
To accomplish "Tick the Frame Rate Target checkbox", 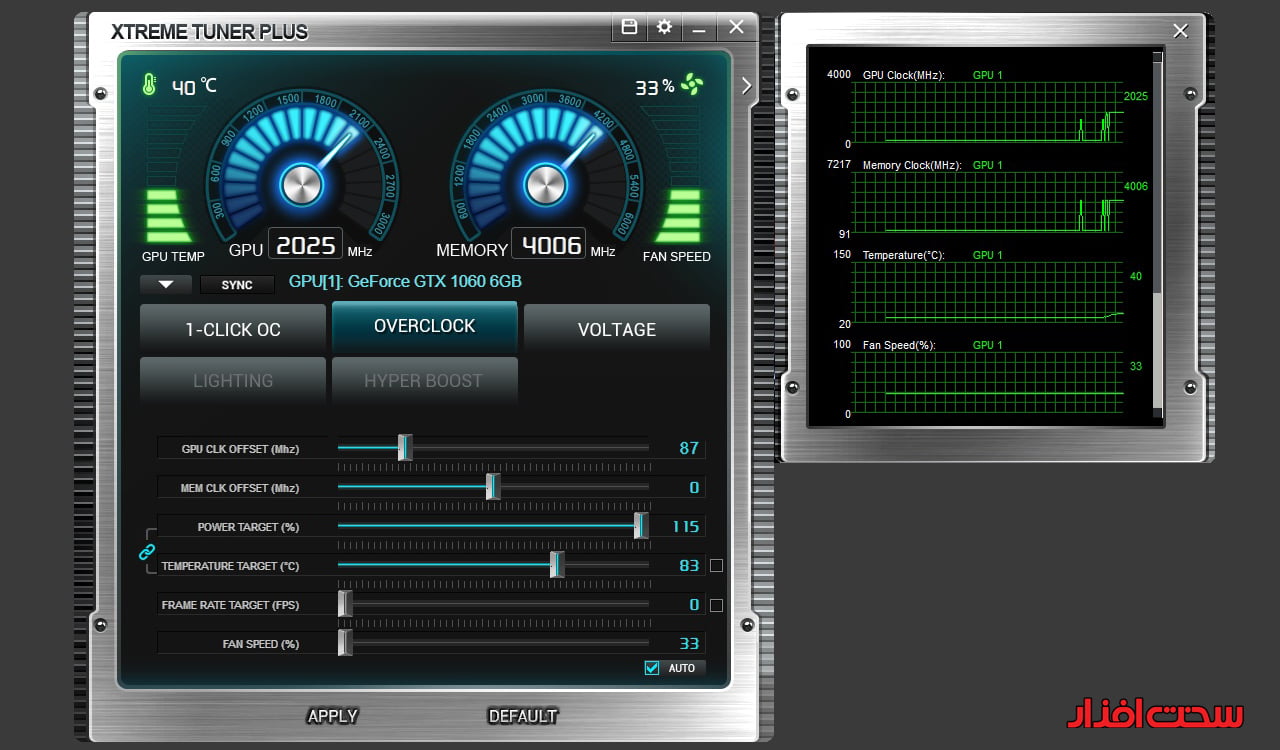I will [x=716, y=605].
